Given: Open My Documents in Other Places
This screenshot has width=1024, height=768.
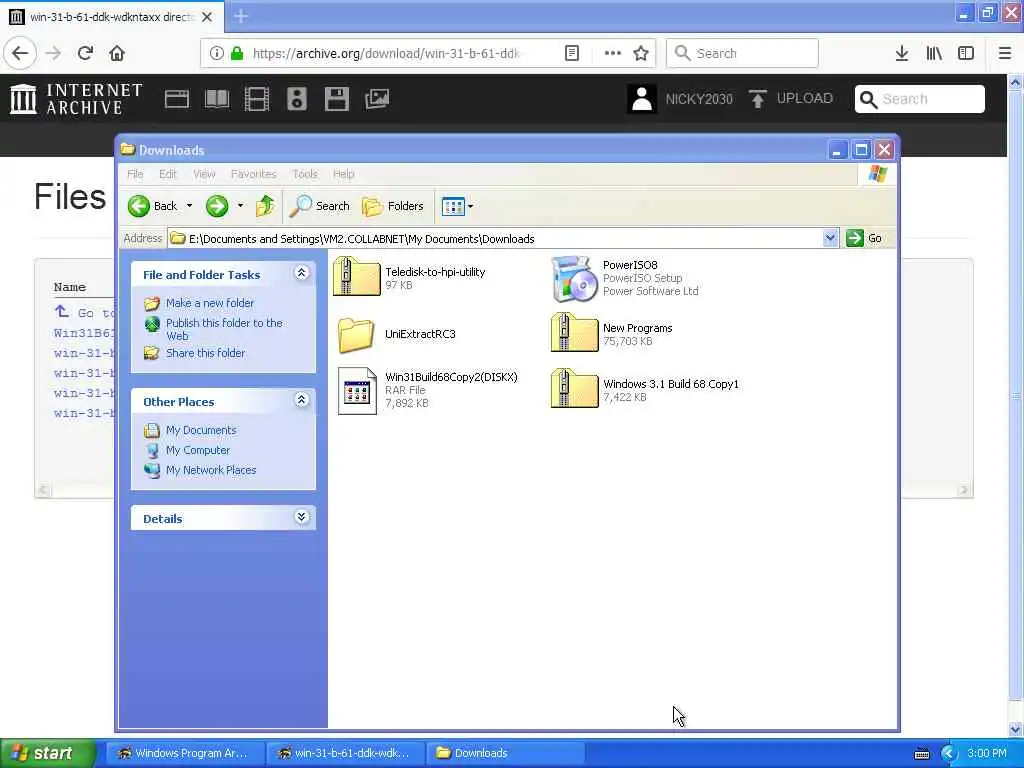Looking at the screenshot, I should coord(200,430).
